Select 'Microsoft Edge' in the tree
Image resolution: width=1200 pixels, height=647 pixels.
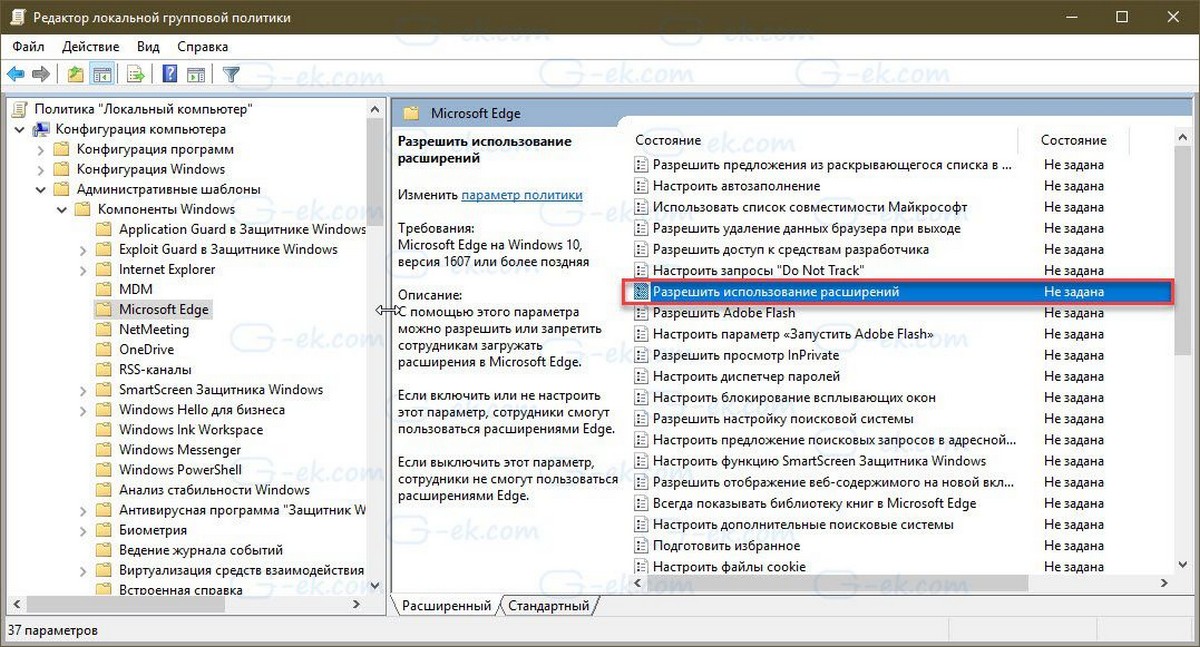pyautogui.click(x=164, y=309)
